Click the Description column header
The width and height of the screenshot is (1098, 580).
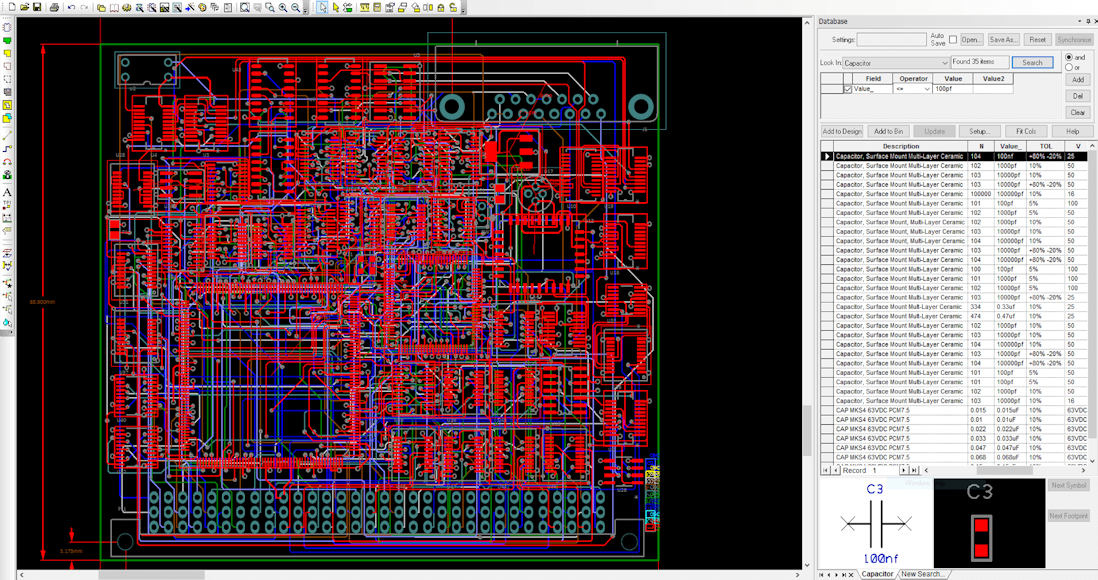pyautogui.click(x=901, y=146)
